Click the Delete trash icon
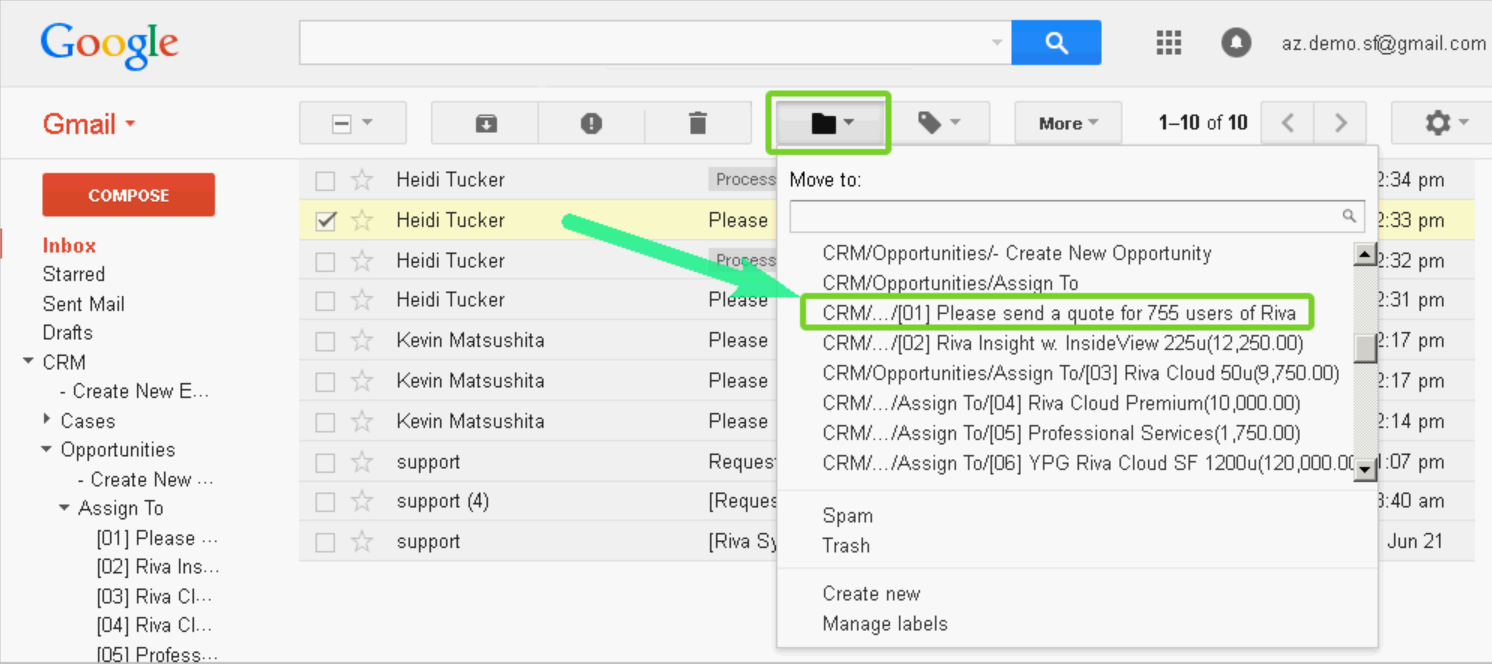Viewport: 1492px width, 664px height. pos(698,123)
